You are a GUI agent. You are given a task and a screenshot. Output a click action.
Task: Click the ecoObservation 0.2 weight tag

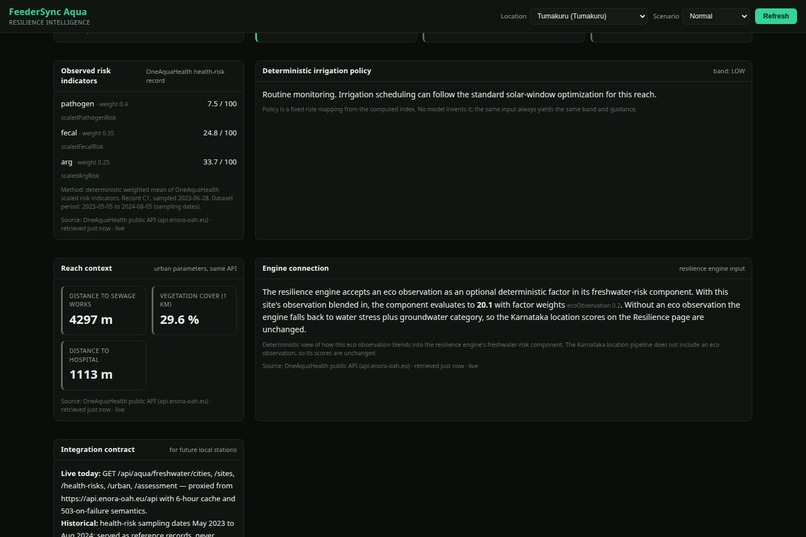593,306
